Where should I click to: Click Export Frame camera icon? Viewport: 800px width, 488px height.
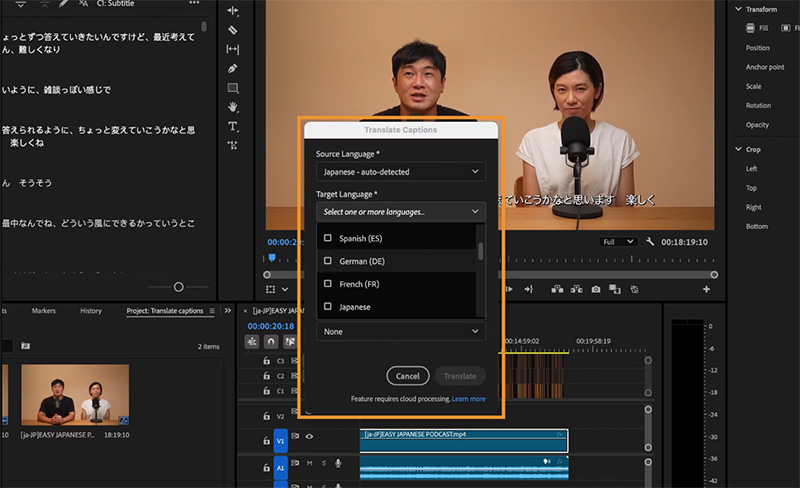pyautogui.click(x=595, y=289)
